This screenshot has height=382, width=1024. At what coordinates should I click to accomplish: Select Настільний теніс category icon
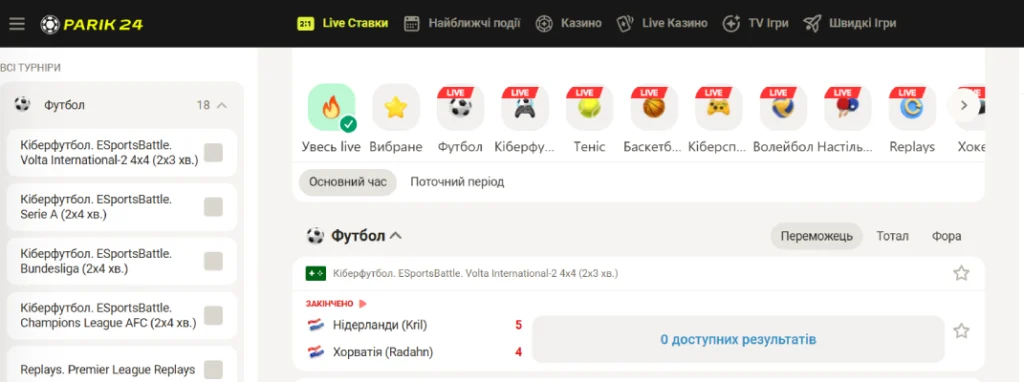(848, 107)
